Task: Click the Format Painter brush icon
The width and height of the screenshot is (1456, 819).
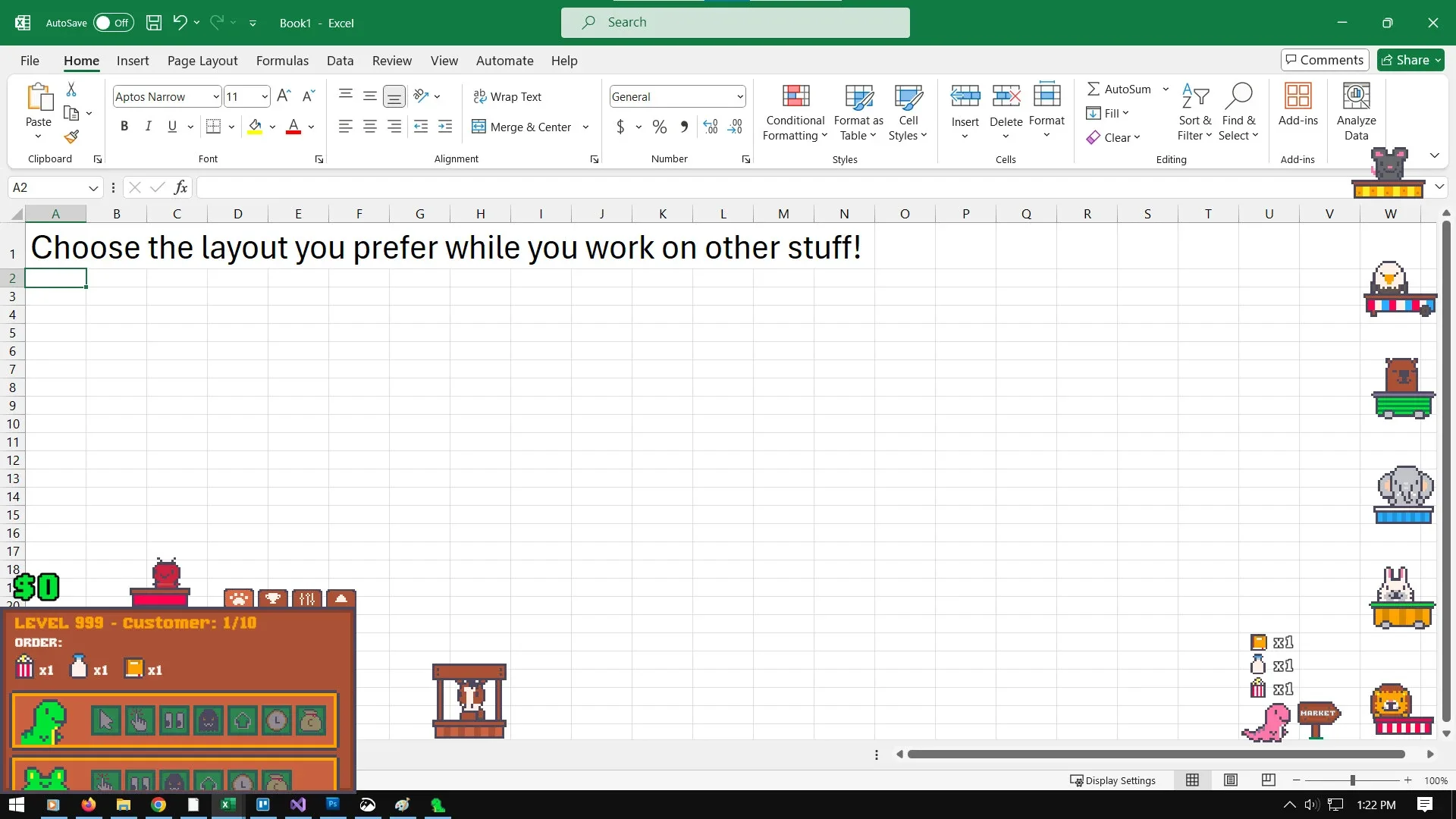Action: [71, 137]
